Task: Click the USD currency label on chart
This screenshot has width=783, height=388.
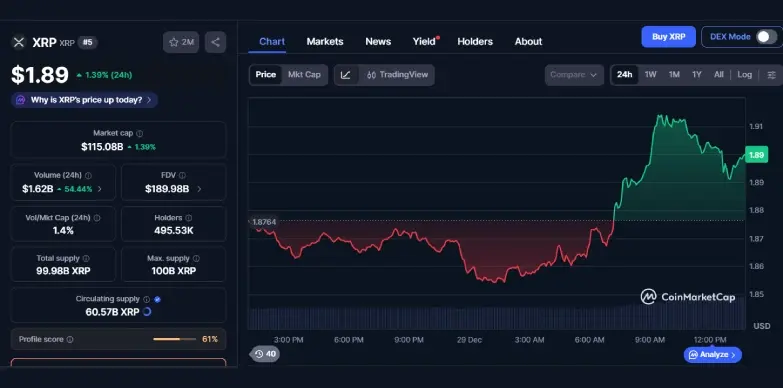Action: (x=762, y=326)
